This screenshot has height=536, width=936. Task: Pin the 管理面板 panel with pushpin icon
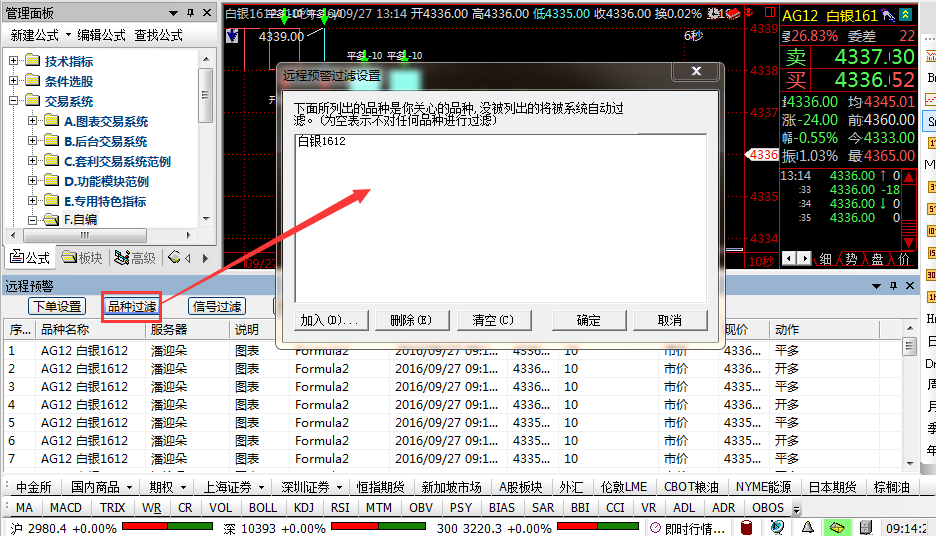(190, 13)
